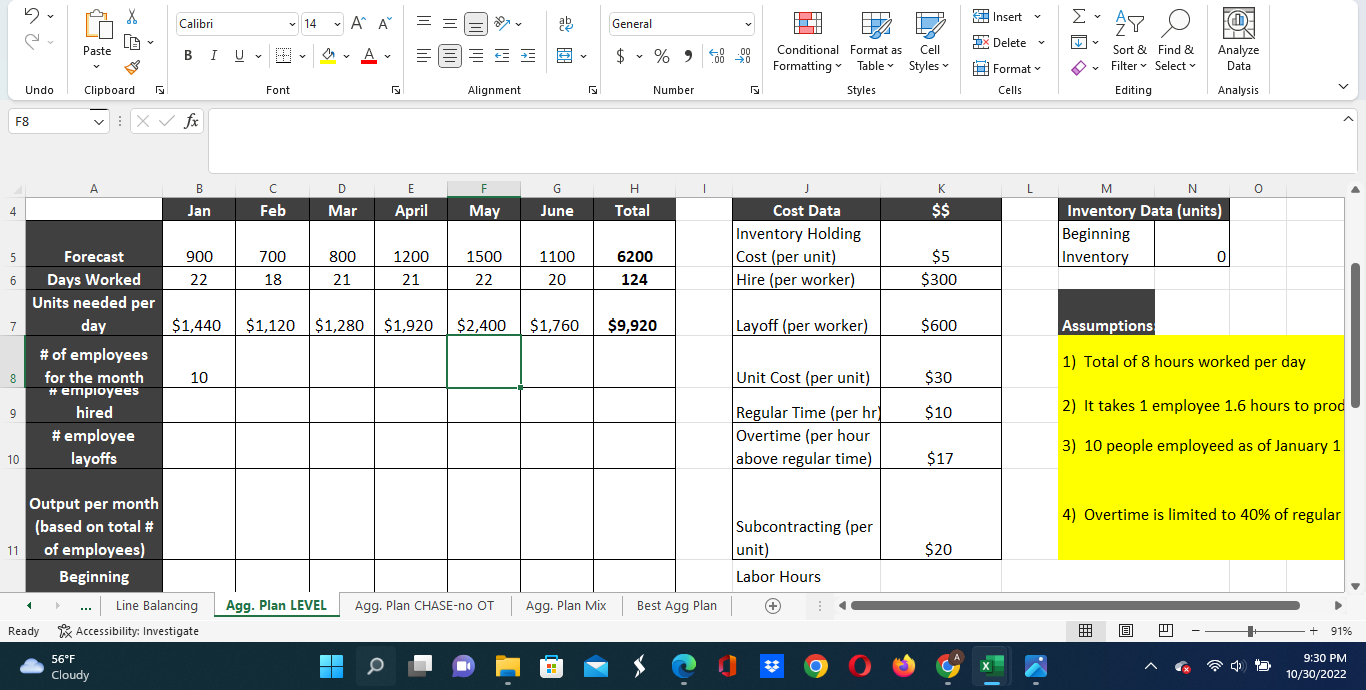Increase indent icon
1366x690 pixels.
tap(528, 55)
